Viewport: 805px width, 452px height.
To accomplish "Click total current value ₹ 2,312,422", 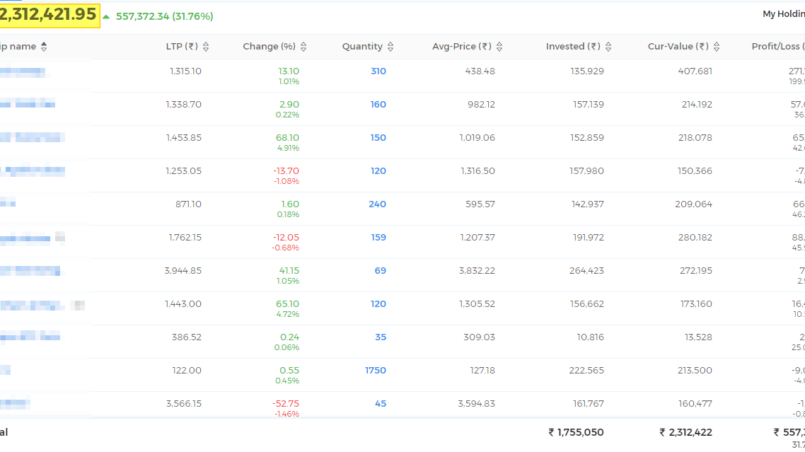I will [x=686, y=432].
